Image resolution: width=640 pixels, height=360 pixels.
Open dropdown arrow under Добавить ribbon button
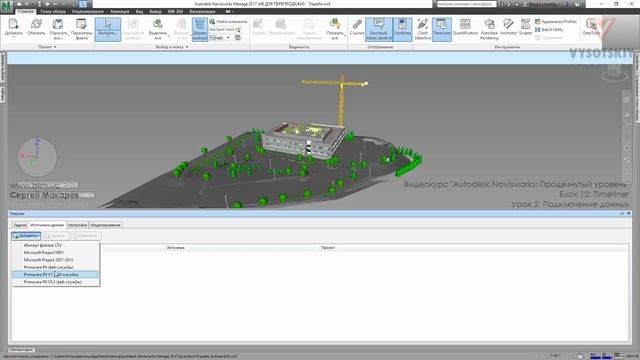[13, 37]
